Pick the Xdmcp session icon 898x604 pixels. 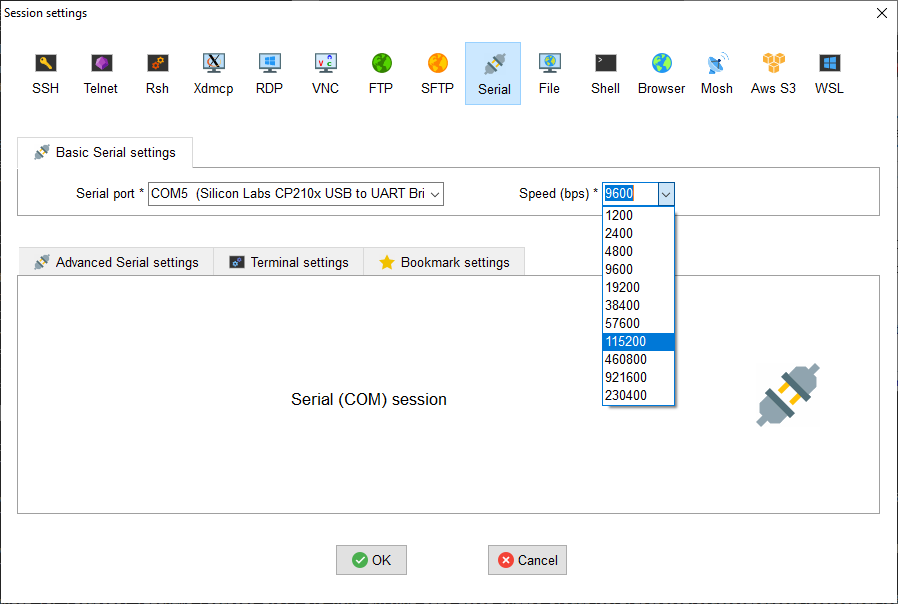click(x=213, y=73)
